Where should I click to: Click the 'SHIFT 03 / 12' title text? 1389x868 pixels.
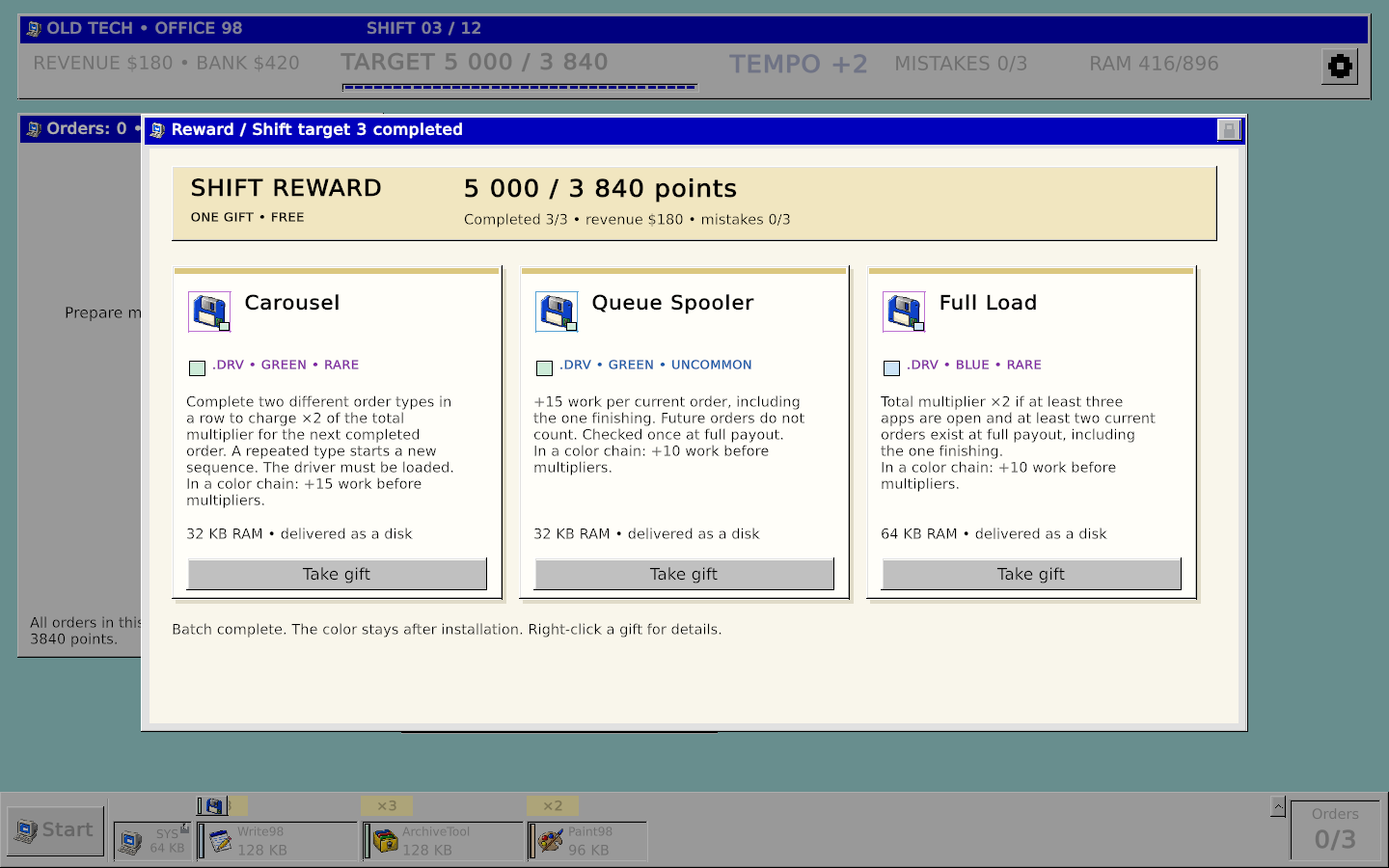[423, 28]
